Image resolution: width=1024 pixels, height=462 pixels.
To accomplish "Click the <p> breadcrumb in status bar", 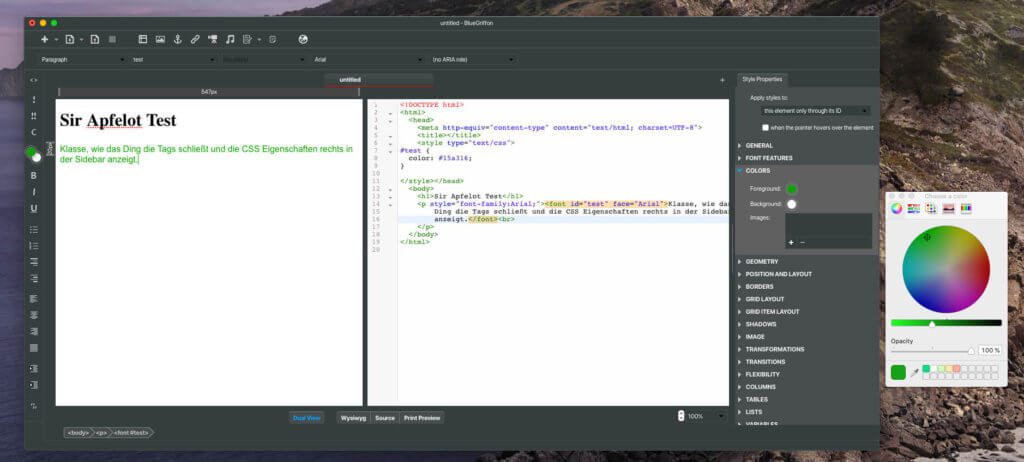I will [101, 433].
